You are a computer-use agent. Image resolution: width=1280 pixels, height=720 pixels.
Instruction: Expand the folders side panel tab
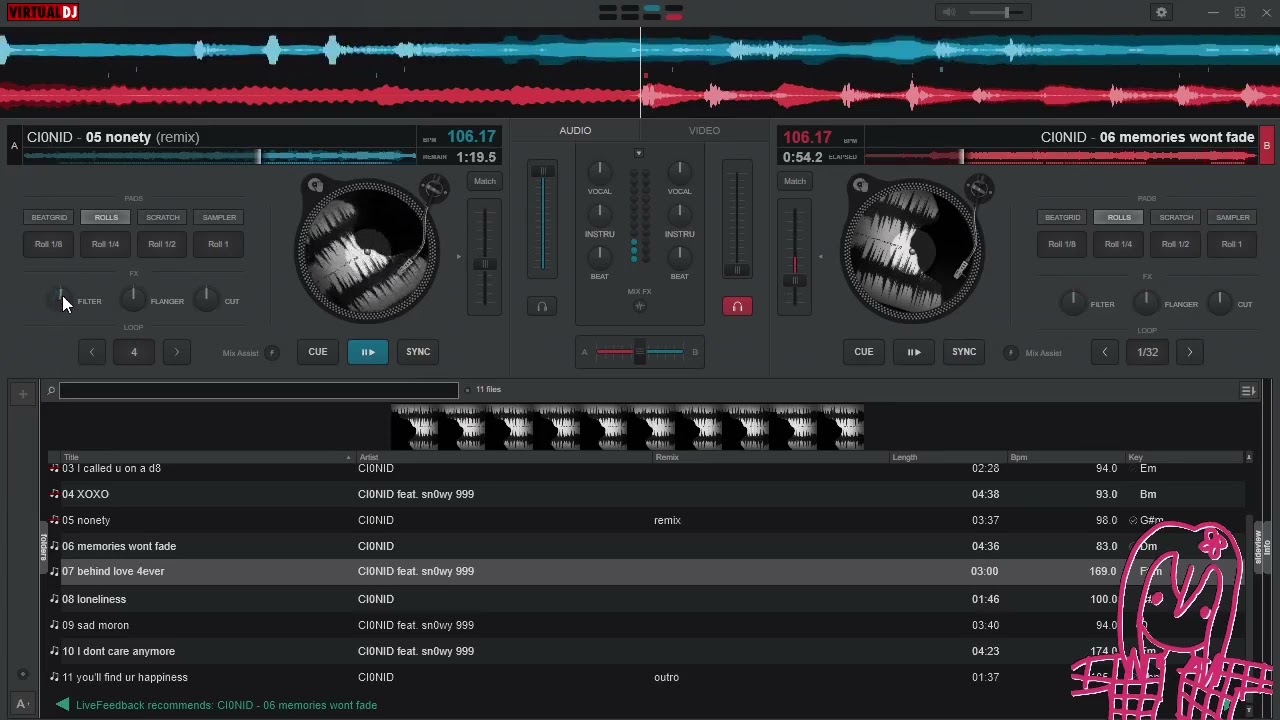(43, 547)
